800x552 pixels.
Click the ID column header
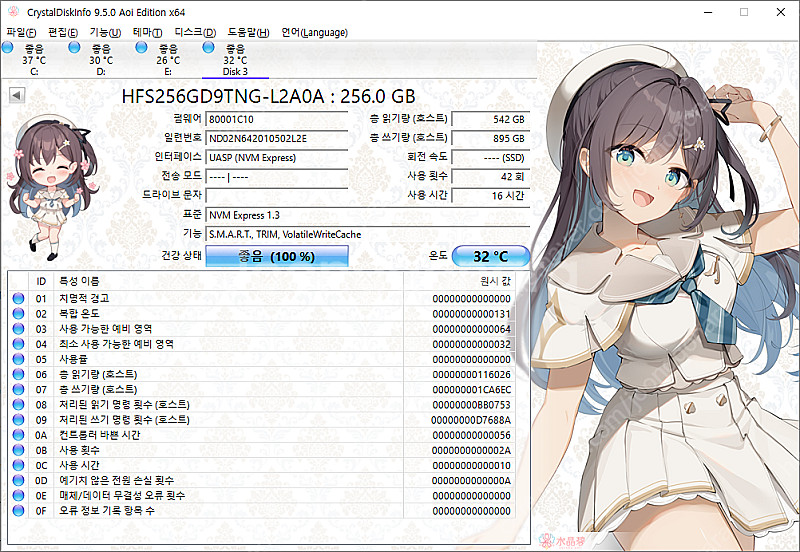pos(42,281)
